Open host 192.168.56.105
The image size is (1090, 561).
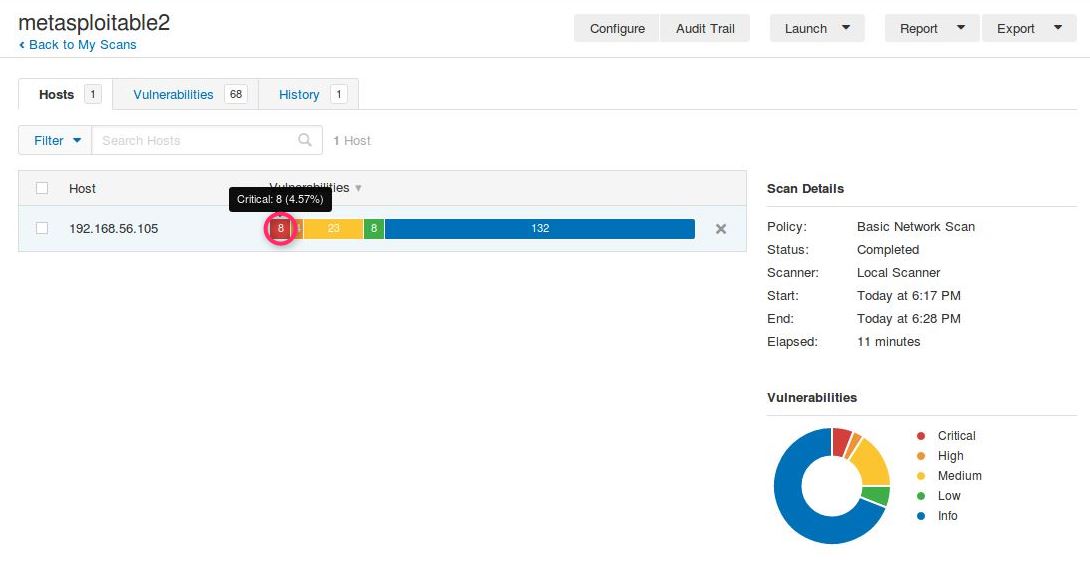pos(113,229)
